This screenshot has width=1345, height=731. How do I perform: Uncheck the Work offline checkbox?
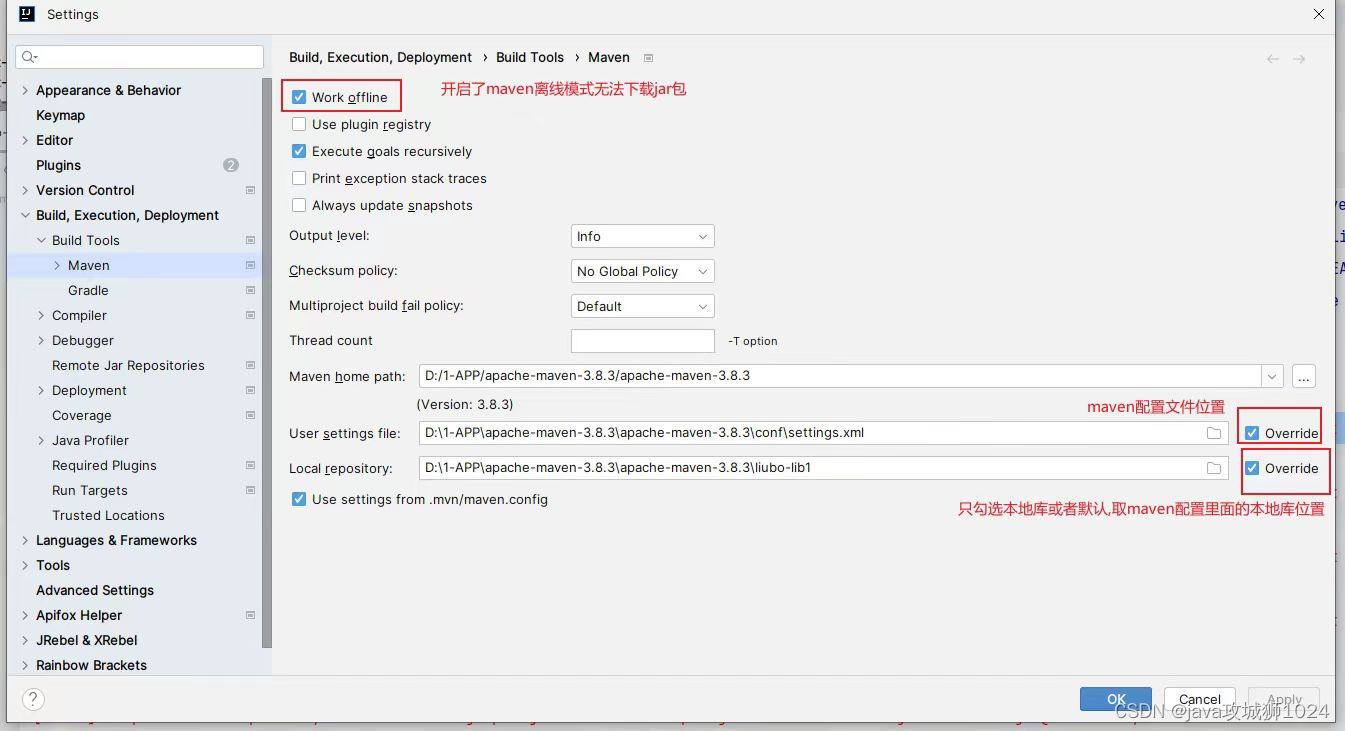[299, 97]
